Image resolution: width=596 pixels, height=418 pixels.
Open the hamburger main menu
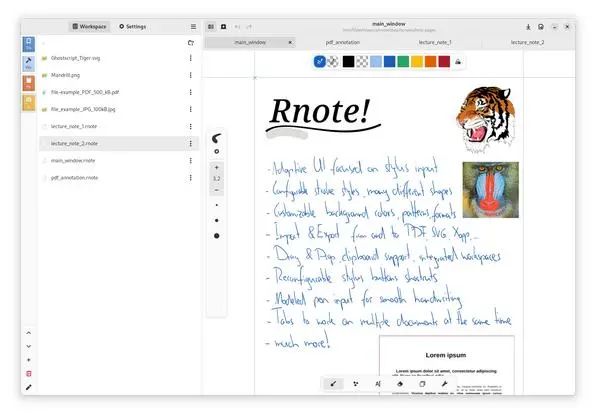pos(193,27)
